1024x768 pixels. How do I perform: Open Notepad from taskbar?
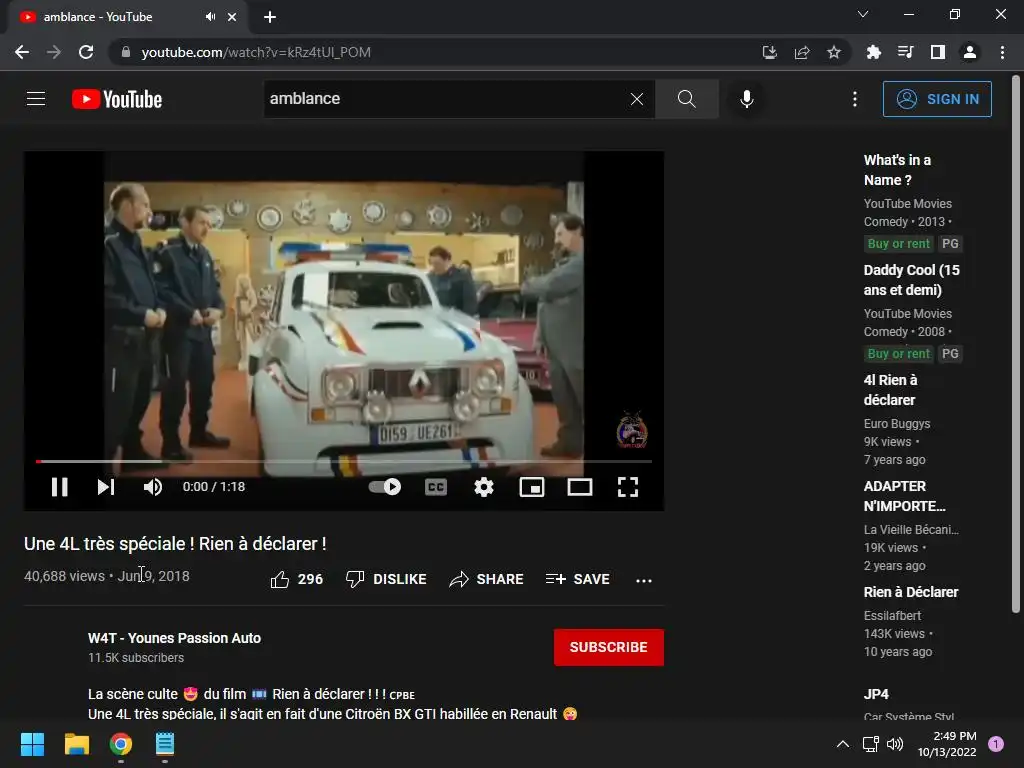(165, 744)
